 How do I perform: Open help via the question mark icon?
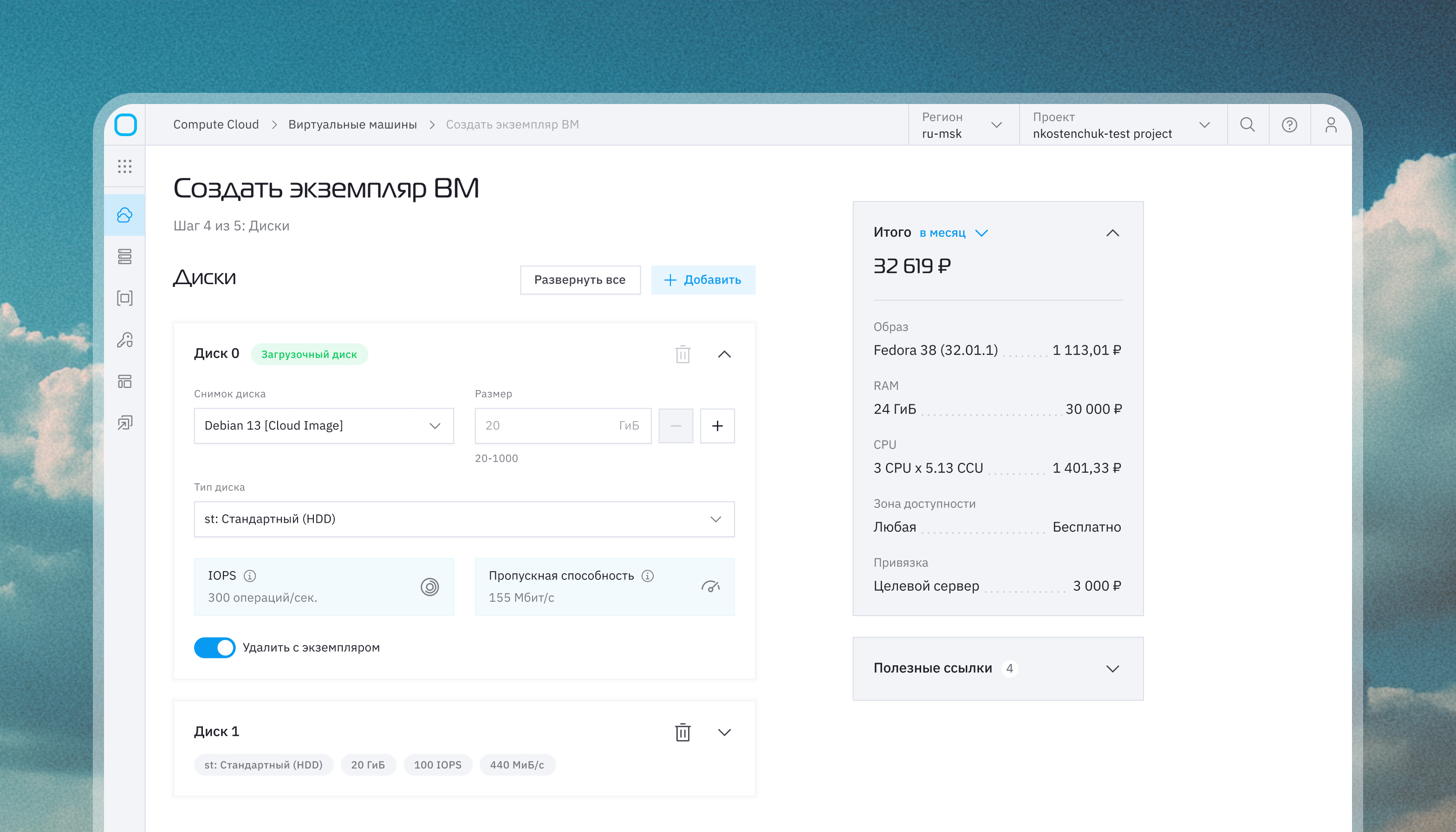click(1289, 124)
